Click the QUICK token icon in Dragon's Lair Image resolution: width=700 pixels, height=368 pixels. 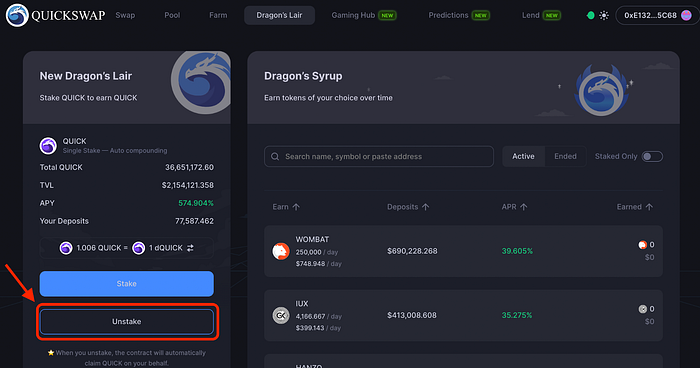click(48, 146)
